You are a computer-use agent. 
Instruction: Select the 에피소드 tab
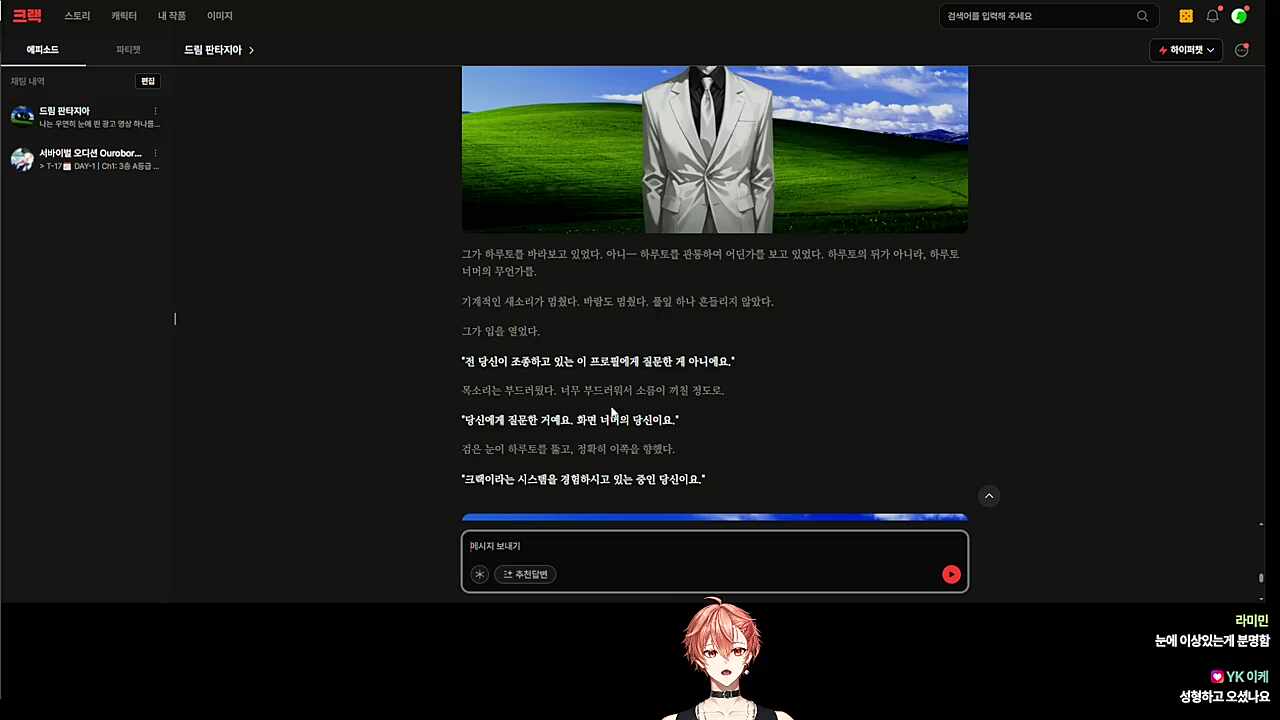tap(42, 50)
